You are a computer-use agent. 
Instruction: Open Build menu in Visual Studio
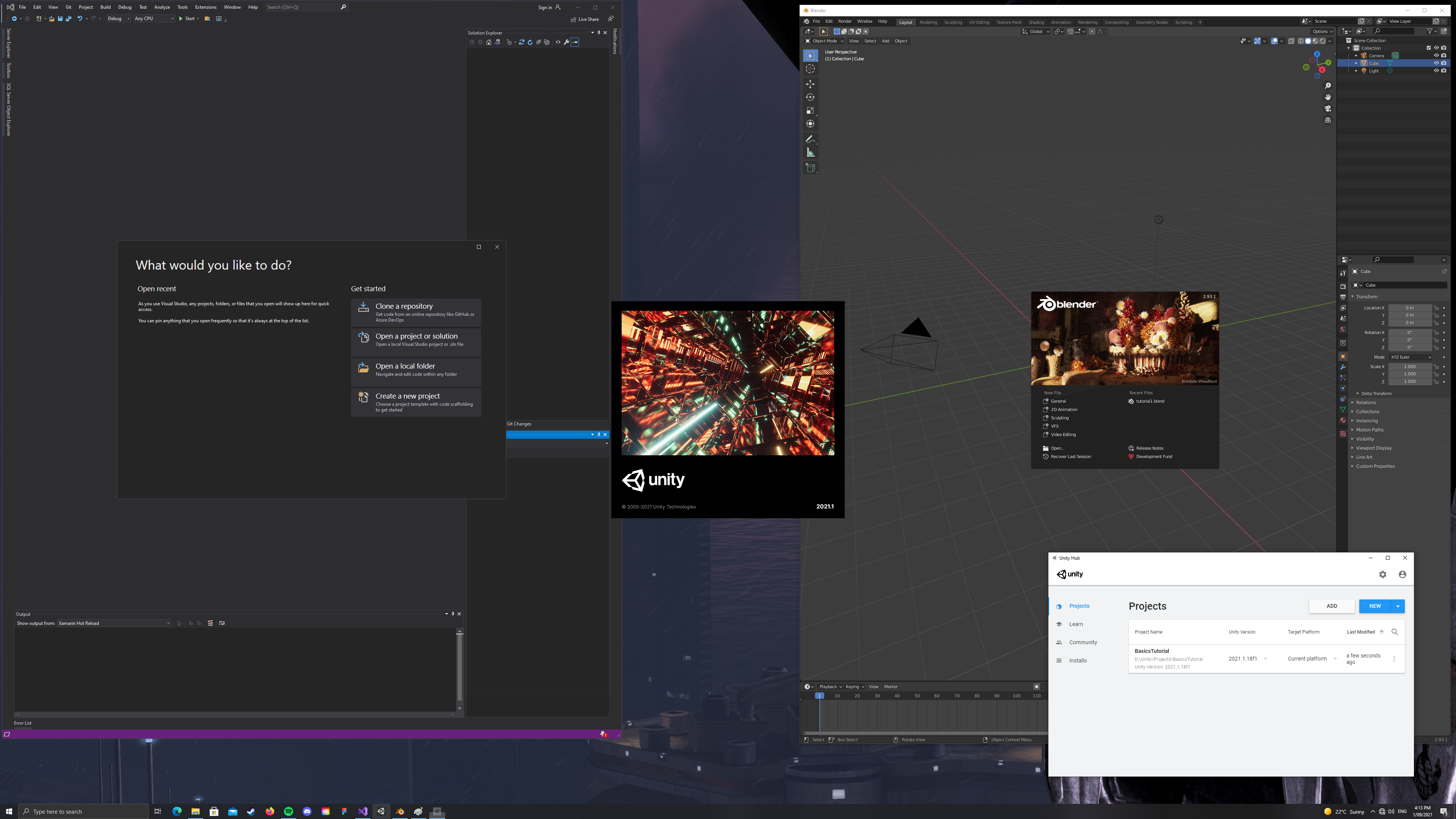(x=106, y=7)
